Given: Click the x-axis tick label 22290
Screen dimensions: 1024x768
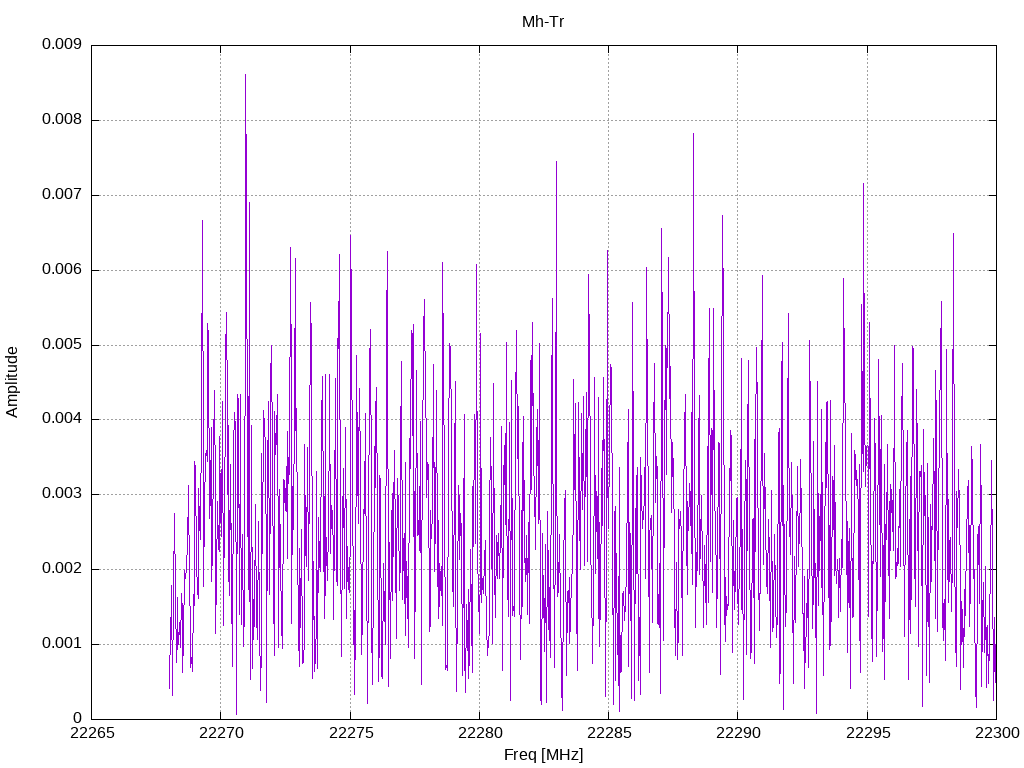Looking at the screenshot, I should [738, 733].
